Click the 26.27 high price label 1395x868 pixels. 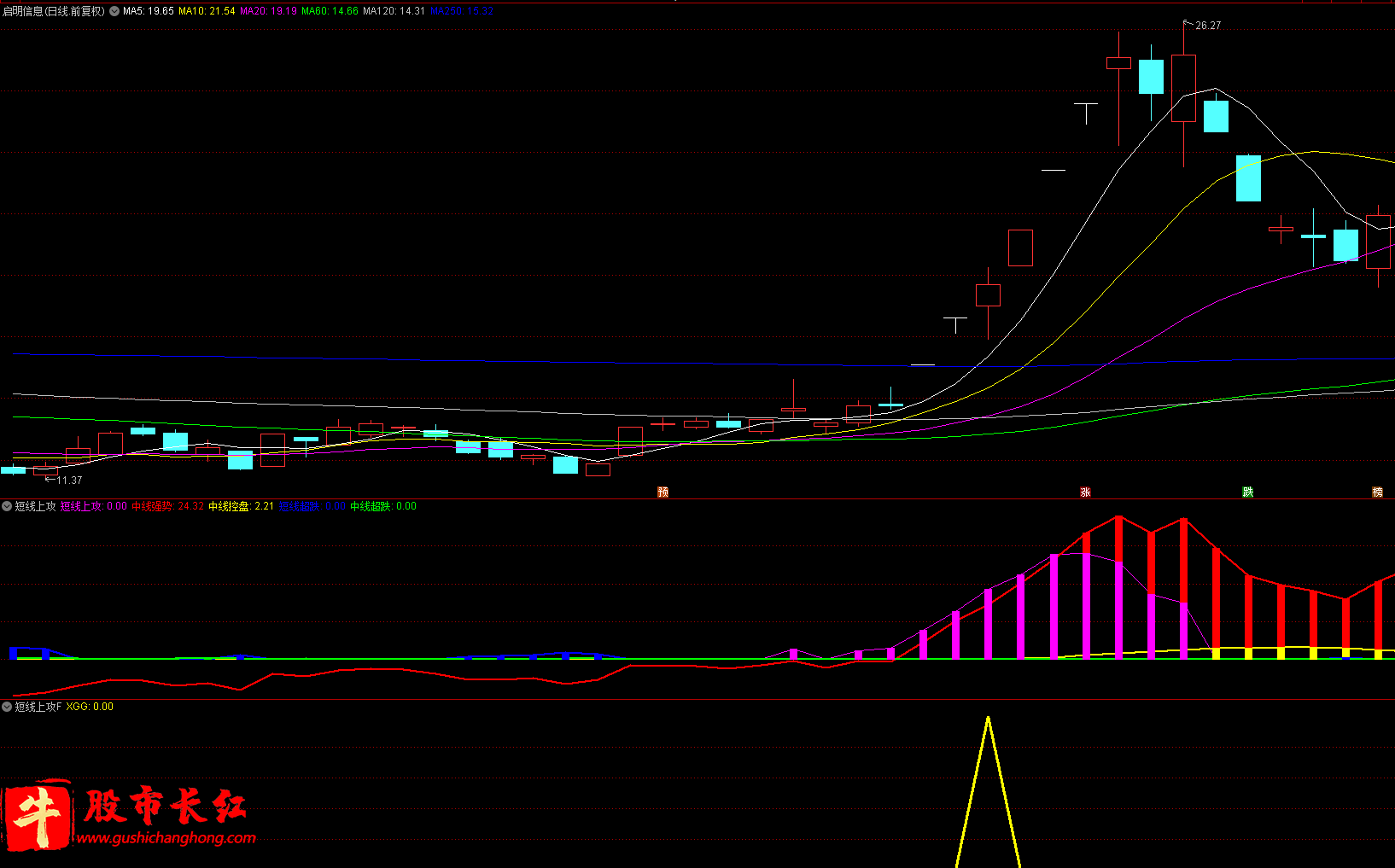(x=1208, y=26)
